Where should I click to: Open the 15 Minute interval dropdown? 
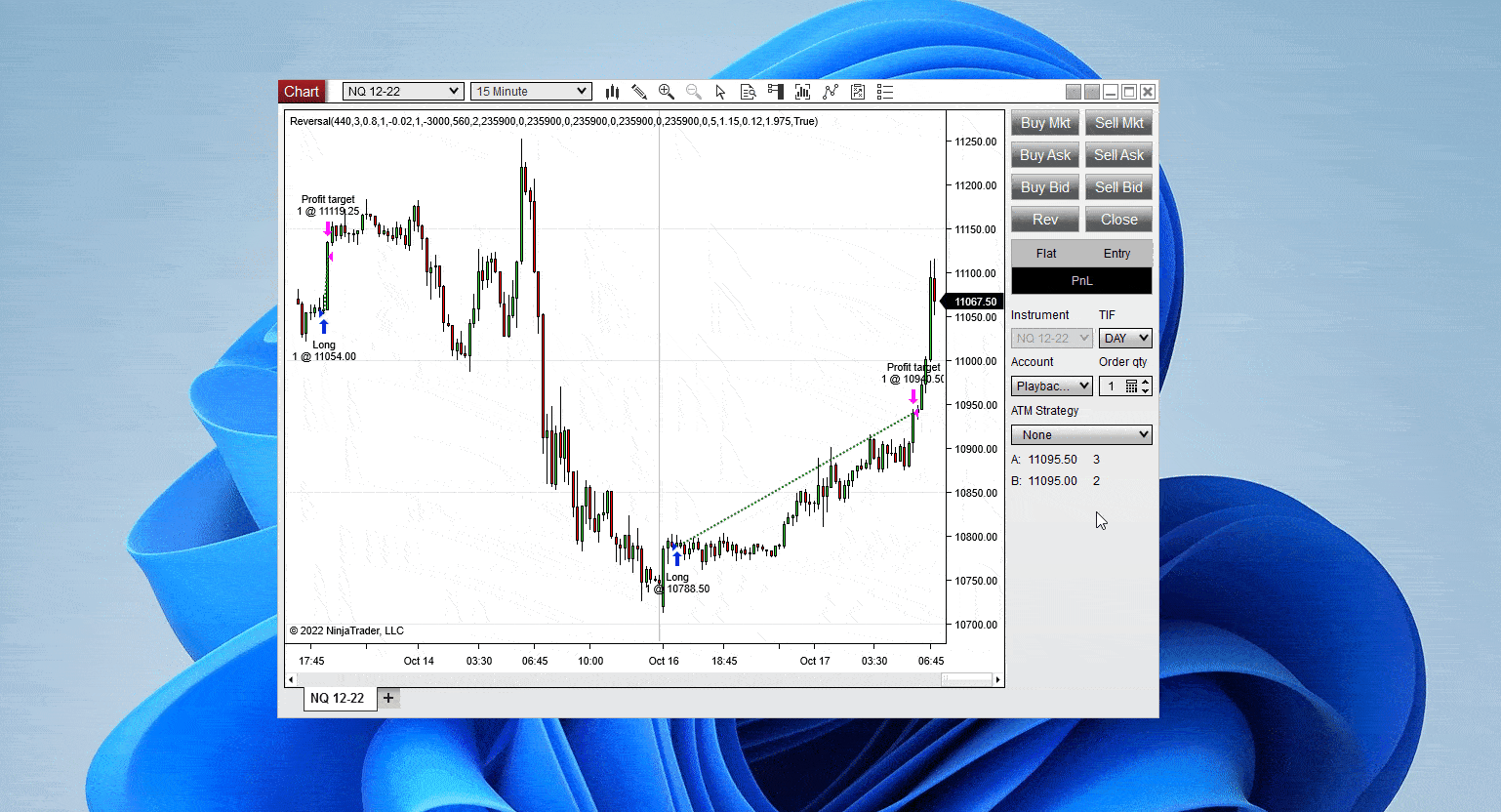[x=531, y=91]
